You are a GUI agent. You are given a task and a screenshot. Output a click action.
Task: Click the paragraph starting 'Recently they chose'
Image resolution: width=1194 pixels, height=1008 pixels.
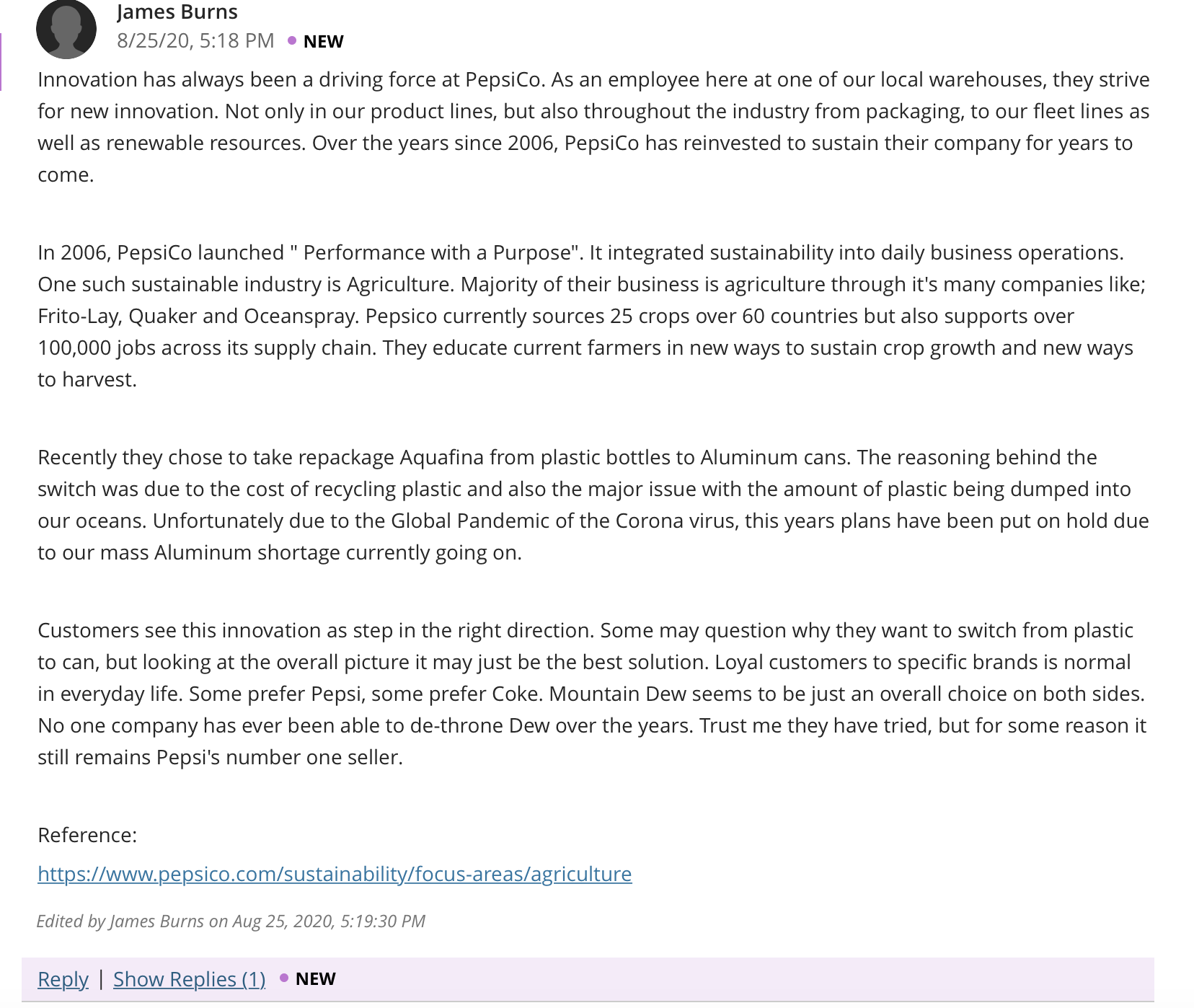coord(593,505)
